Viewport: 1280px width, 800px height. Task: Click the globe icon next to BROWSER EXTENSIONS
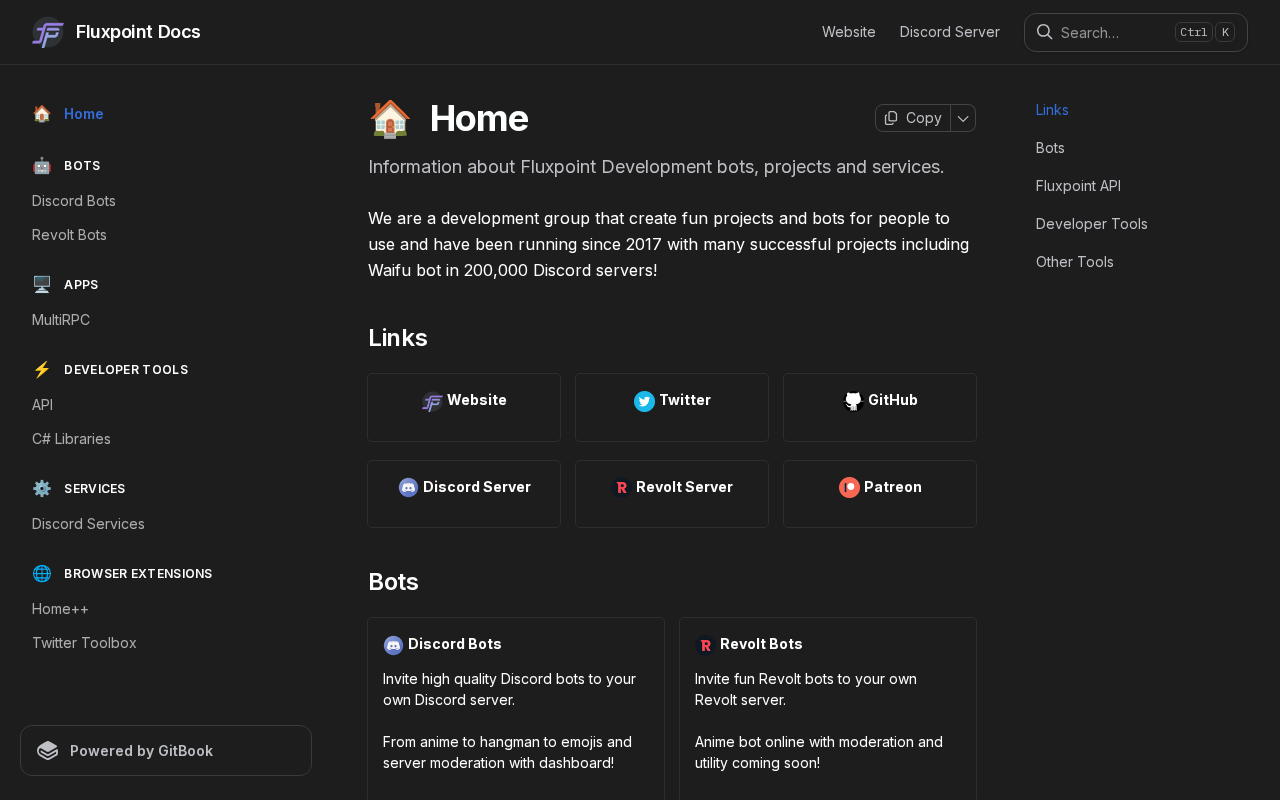[x=42, y=574]
